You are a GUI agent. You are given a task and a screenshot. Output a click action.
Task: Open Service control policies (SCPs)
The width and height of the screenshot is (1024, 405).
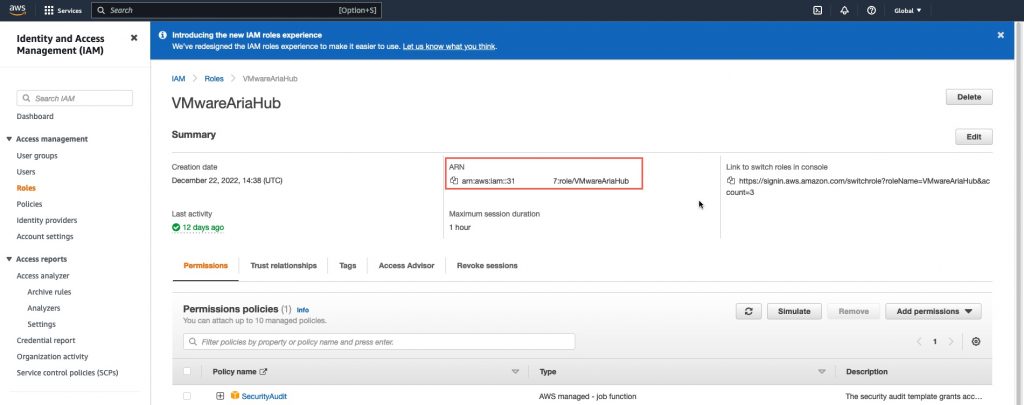point(67,373)
